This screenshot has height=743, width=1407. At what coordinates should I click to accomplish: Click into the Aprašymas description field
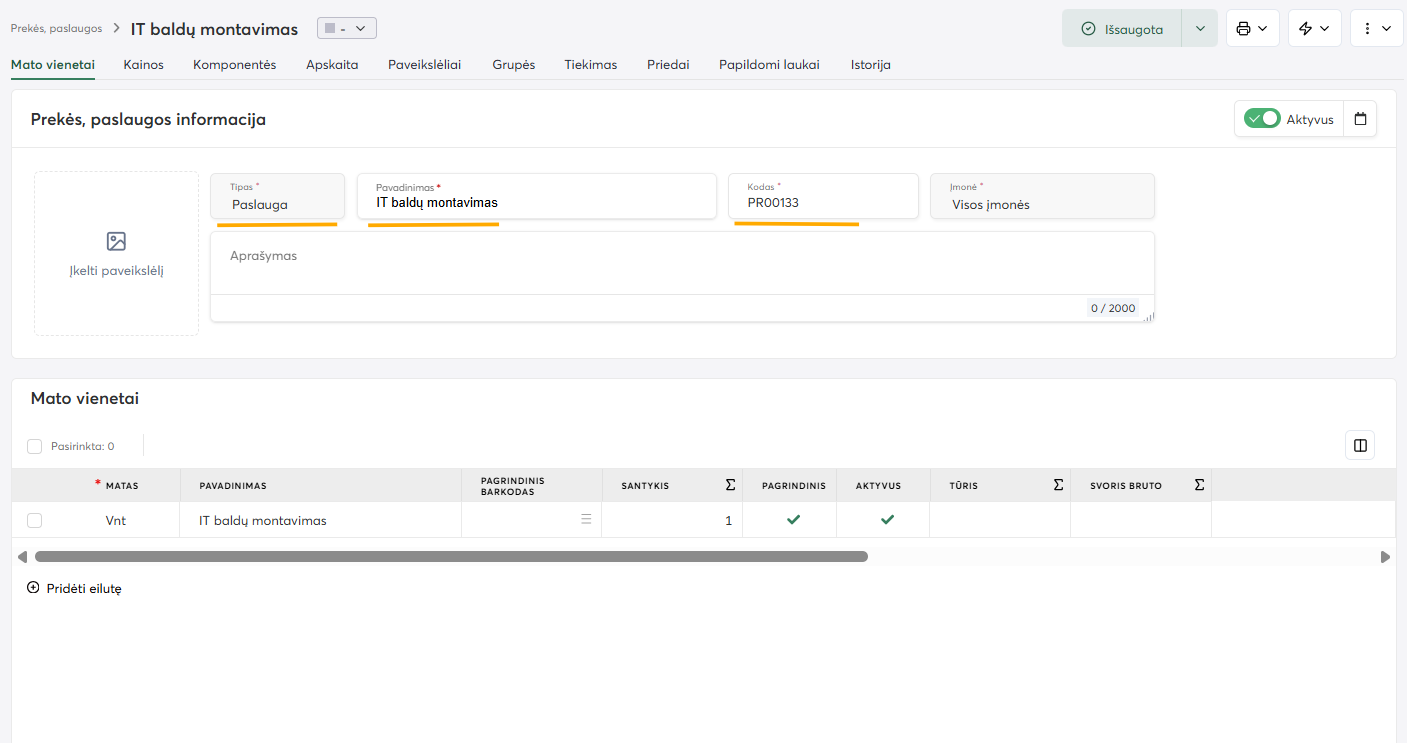coord(680,264)
